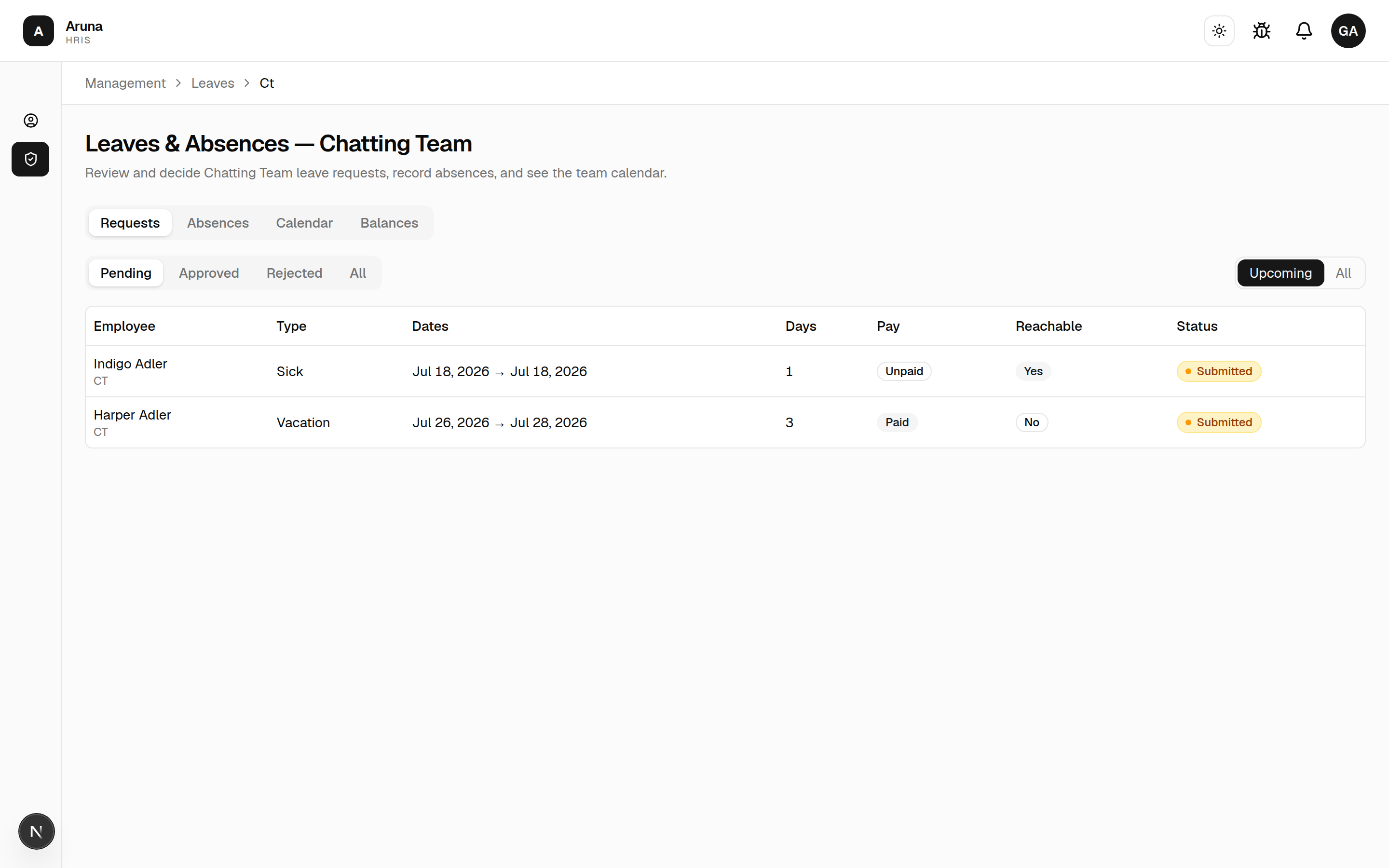Show Rejected requests filter

tap(295, 272)
